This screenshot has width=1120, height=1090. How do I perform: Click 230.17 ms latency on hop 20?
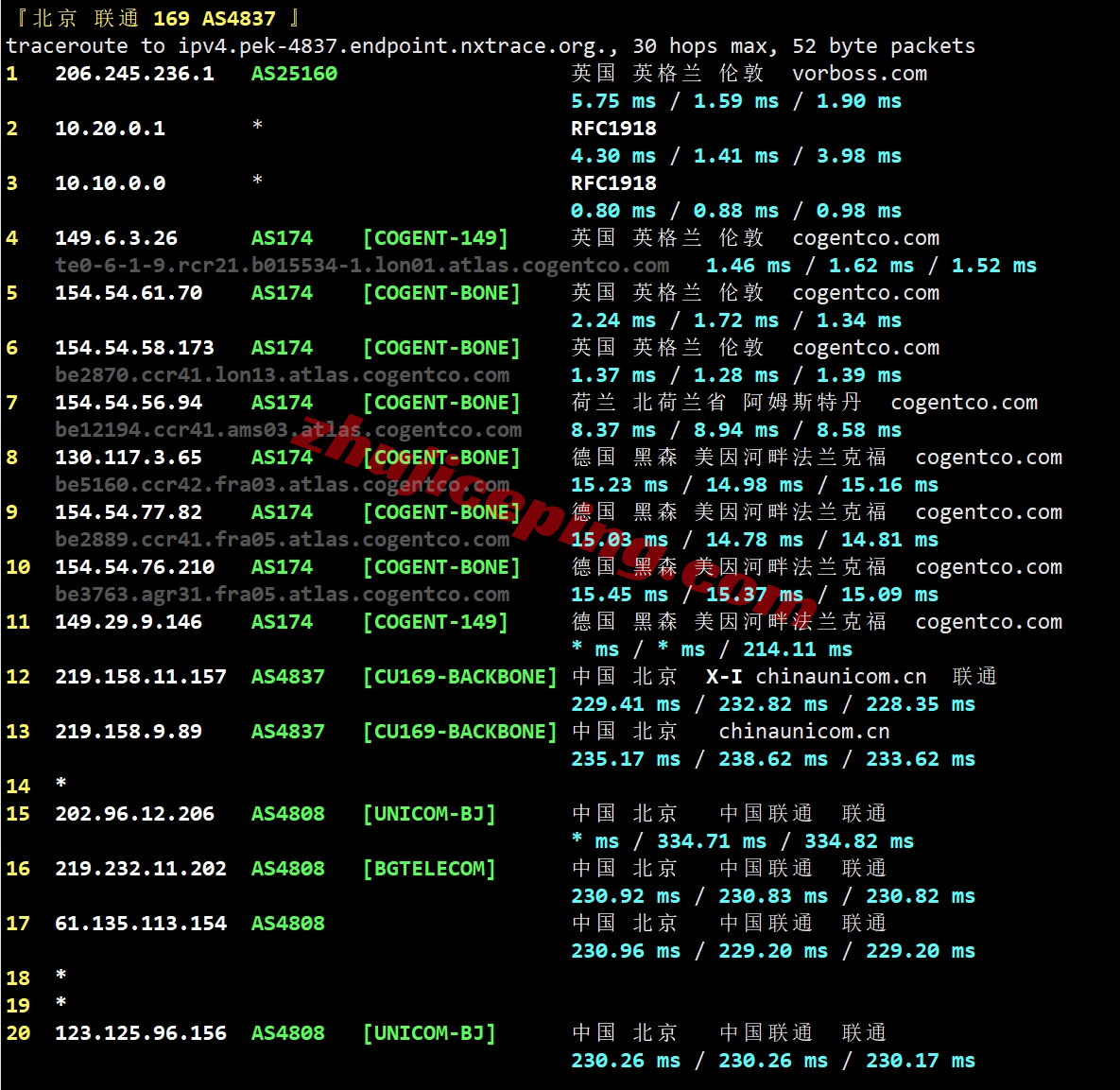[921, 1061]
